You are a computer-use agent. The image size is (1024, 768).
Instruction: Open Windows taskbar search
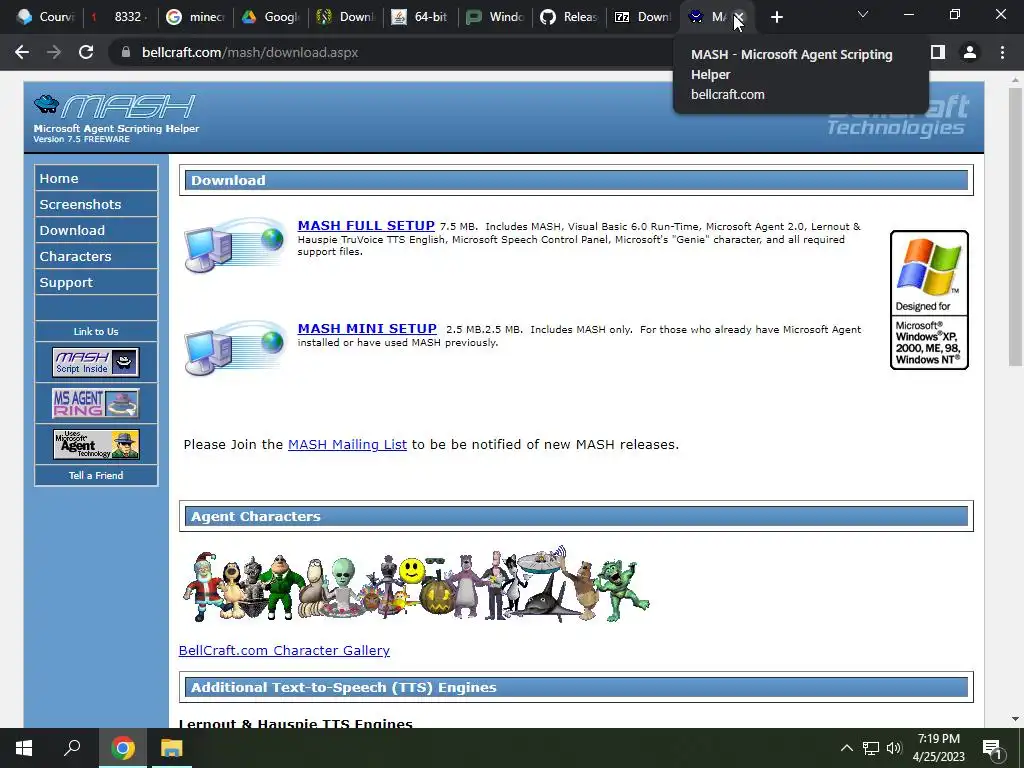pos(72,748)
